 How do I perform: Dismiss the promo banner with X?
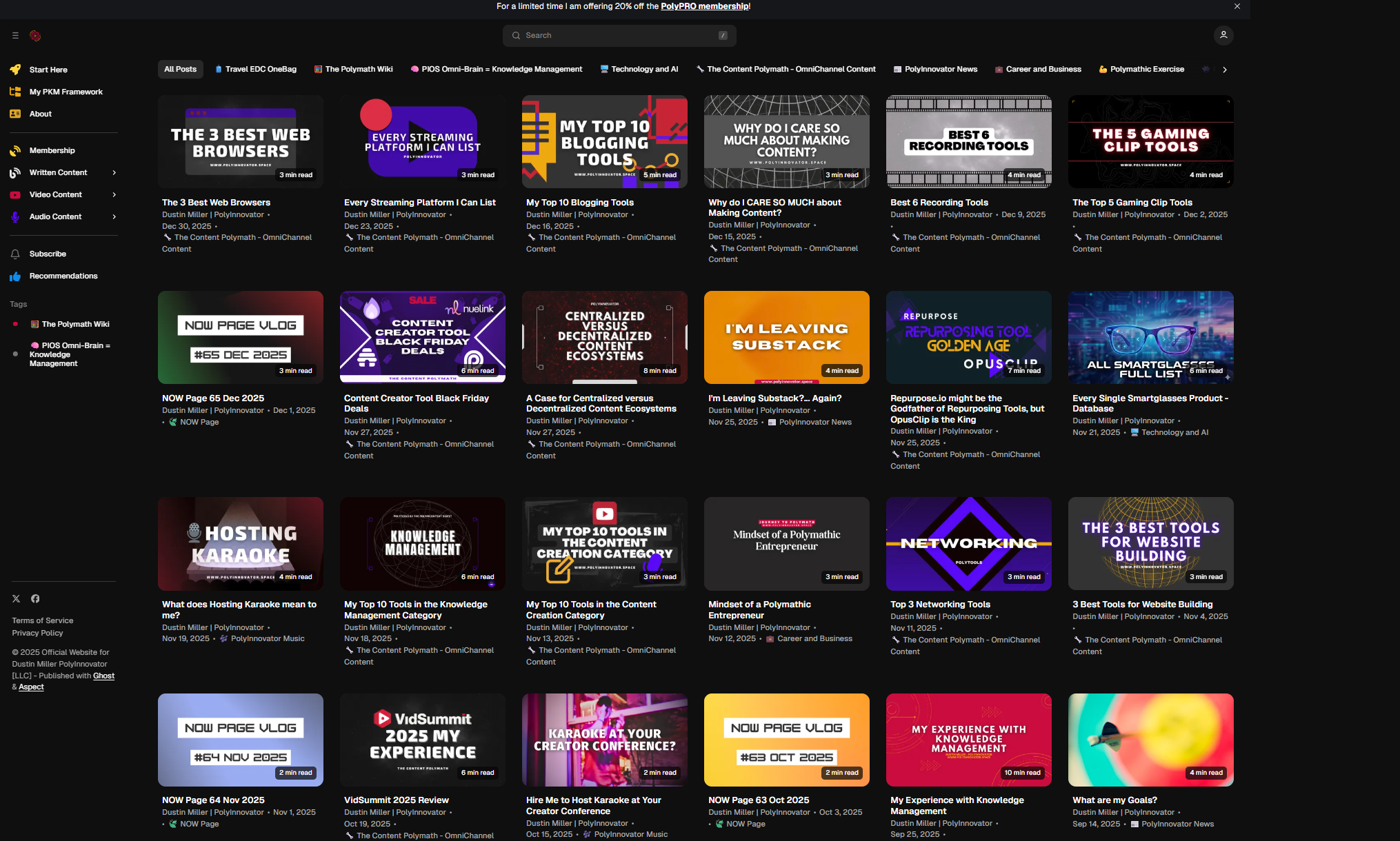(1237, 6)
